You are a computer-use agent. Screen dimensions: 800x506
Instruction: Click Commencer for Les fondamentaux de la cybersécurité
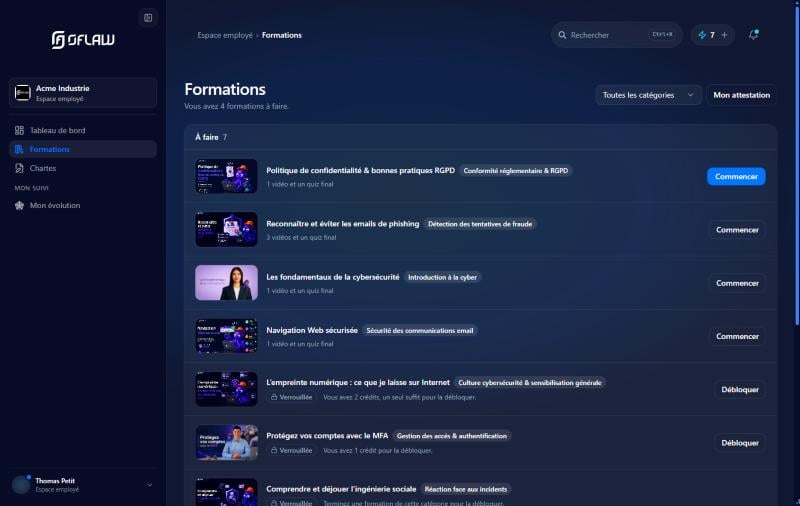point(737,283)
